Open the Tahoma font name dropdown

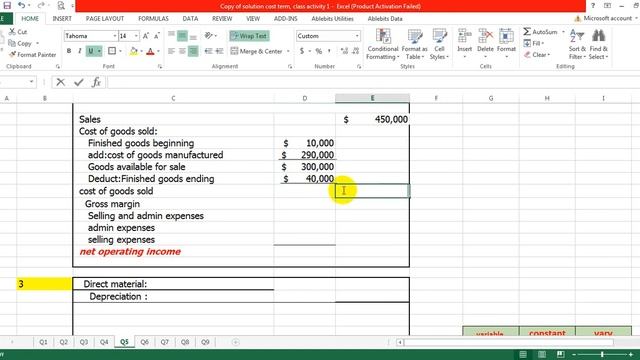click(x=115, y=36)
